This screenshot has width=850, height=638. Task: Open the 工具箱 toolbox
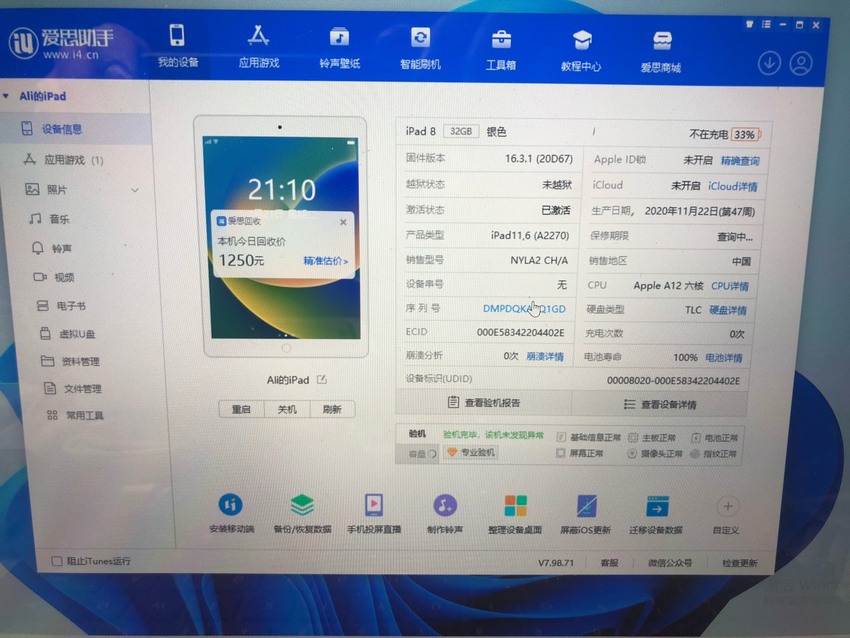click(x=500, y=50)
